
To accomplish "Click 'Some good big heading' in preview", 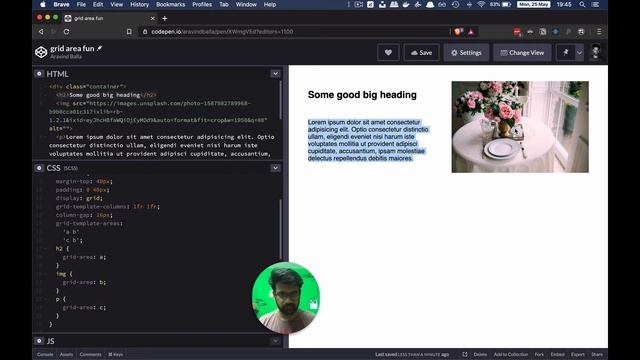I will 362,95.
